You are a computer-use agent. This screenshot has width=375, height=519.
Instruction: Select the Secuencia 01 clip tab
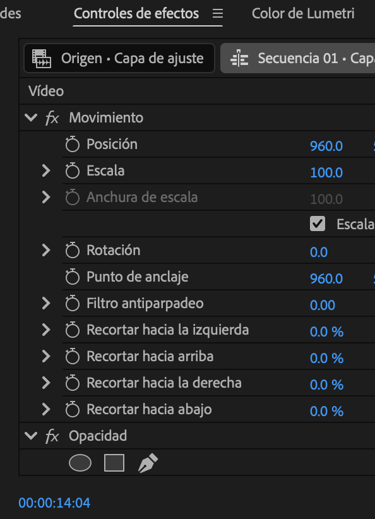[298, 58]
